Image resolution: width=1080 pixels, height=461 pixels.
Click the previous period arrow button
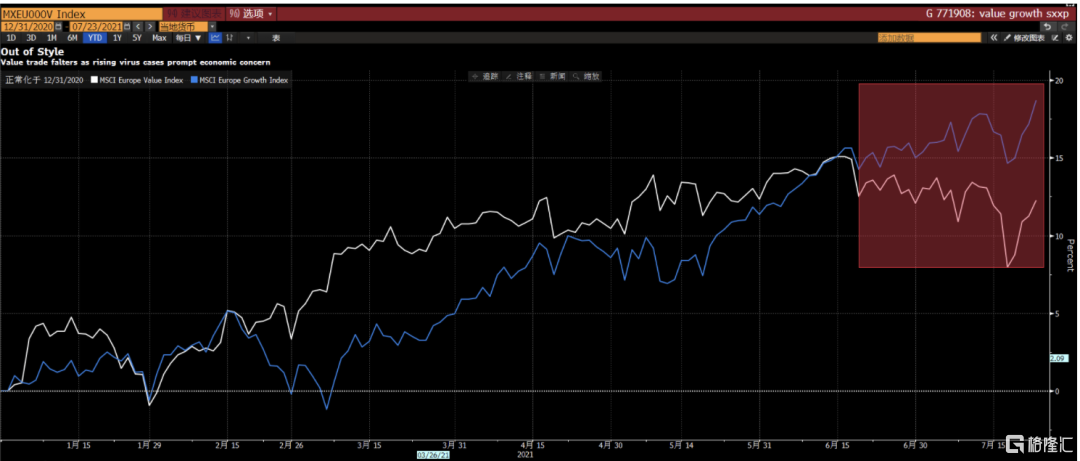[x=138, y=26]
